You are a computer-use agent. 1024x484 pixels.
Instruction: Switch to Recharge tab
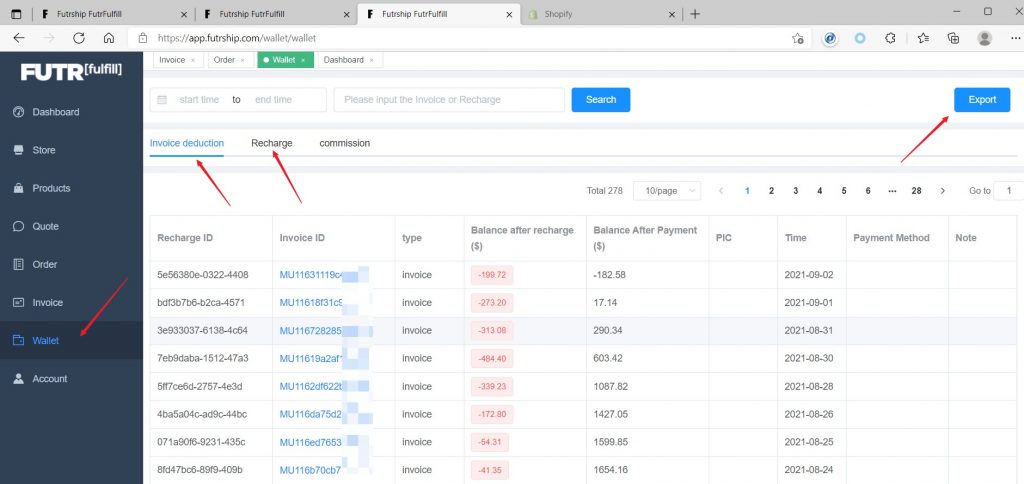click(272, 143)
